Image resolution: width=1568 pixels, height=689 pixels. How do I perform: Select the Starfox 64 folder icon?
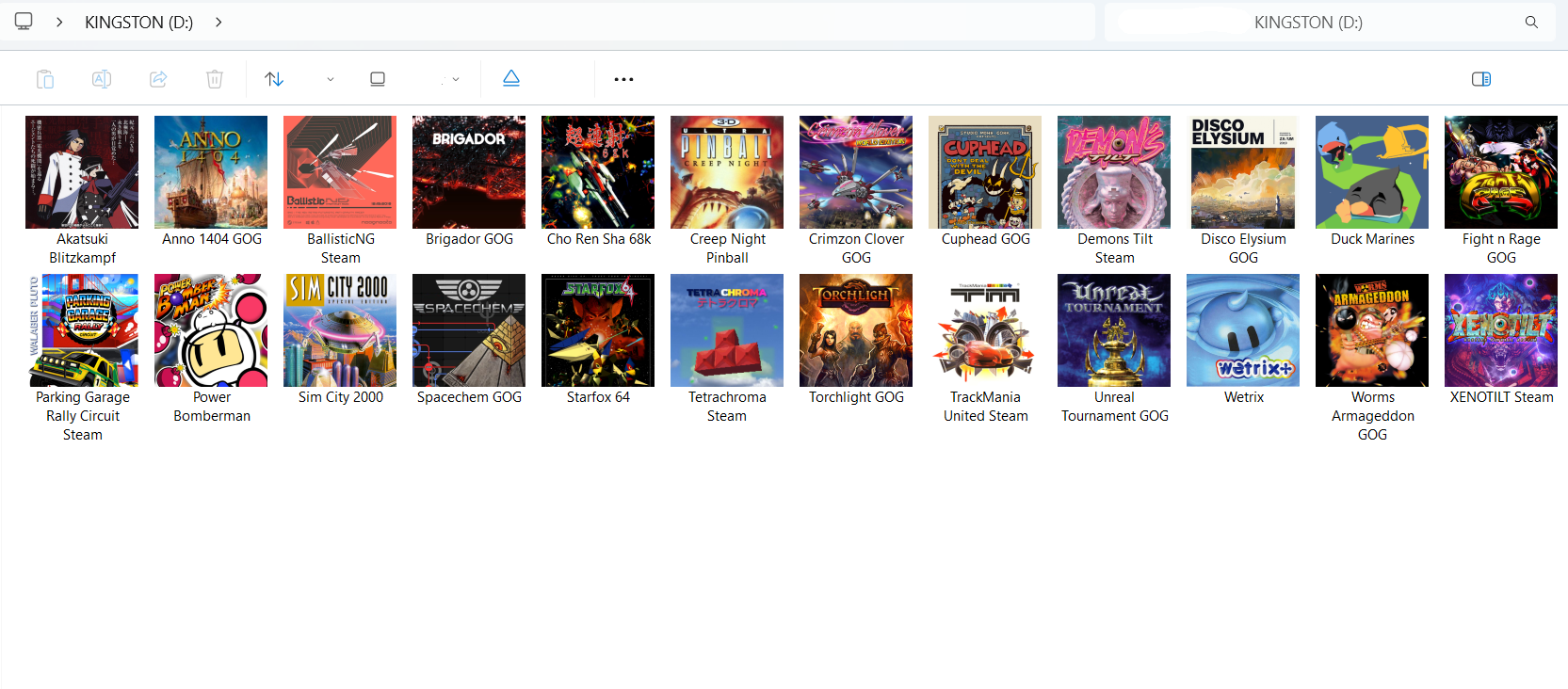pyautogui.click(x=598, y=330)
